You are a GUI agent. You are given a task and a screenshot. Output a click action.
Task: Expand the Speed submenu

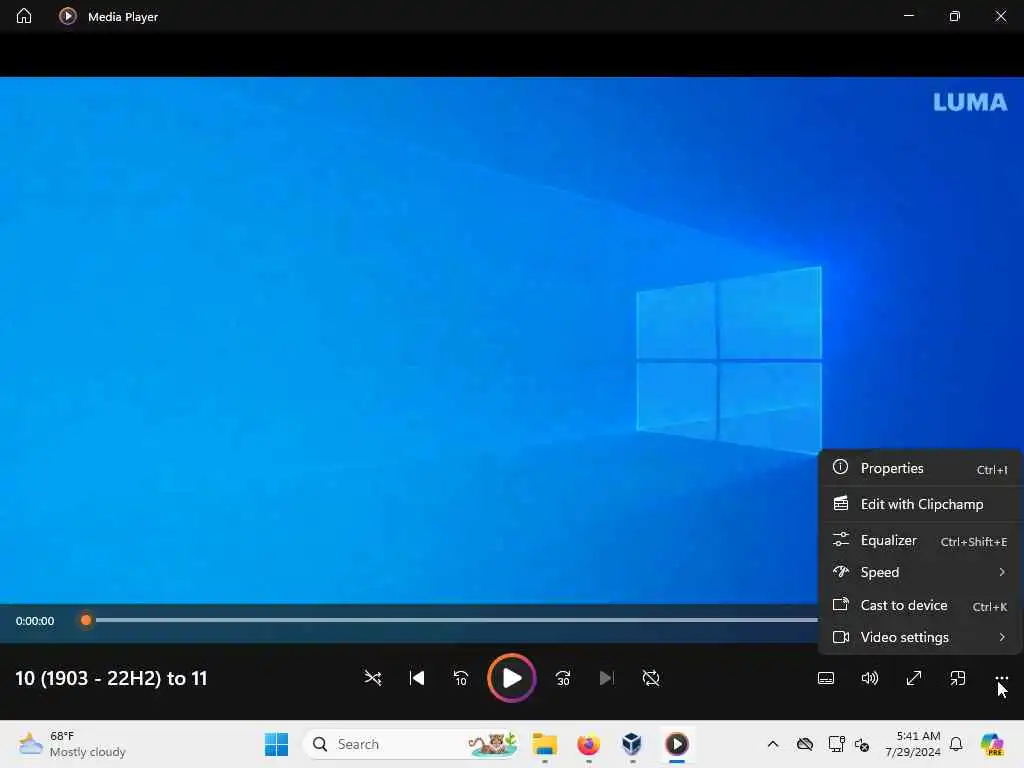920,572
